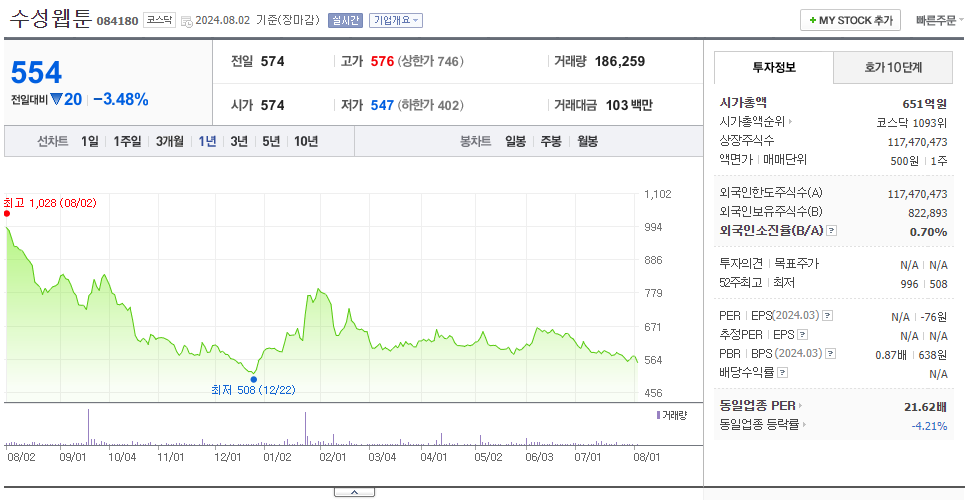Click the tall volume spike near 01/02
968x500 pixels.
pyautogui.click(x=305, y=428)
